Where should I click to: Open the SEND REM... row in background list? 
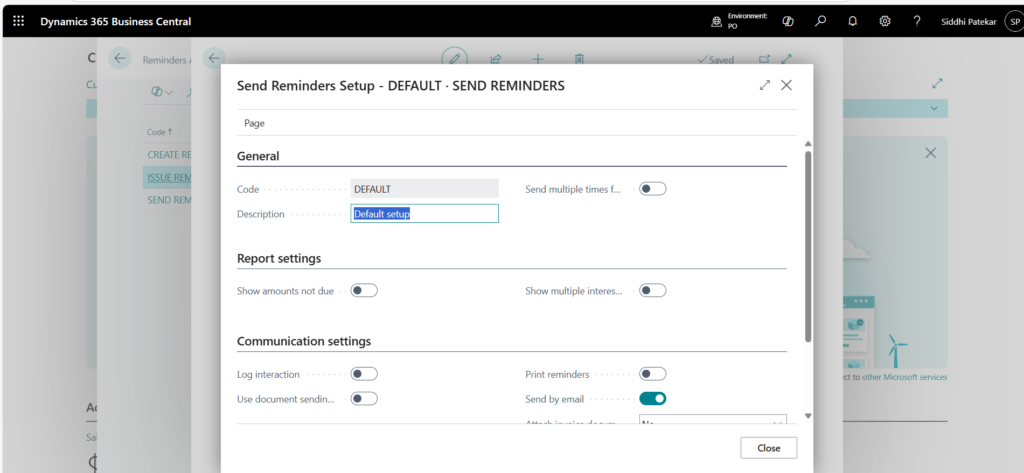coord(169,200)
